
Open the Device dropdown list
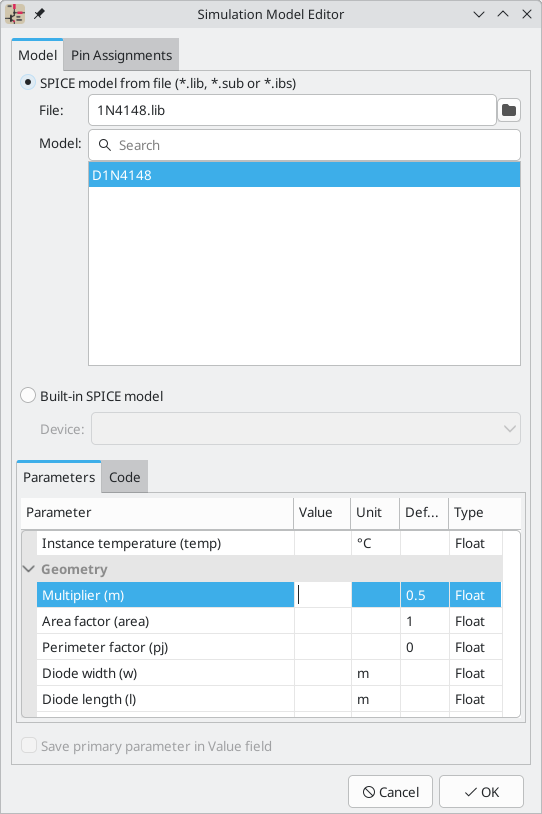306,429
